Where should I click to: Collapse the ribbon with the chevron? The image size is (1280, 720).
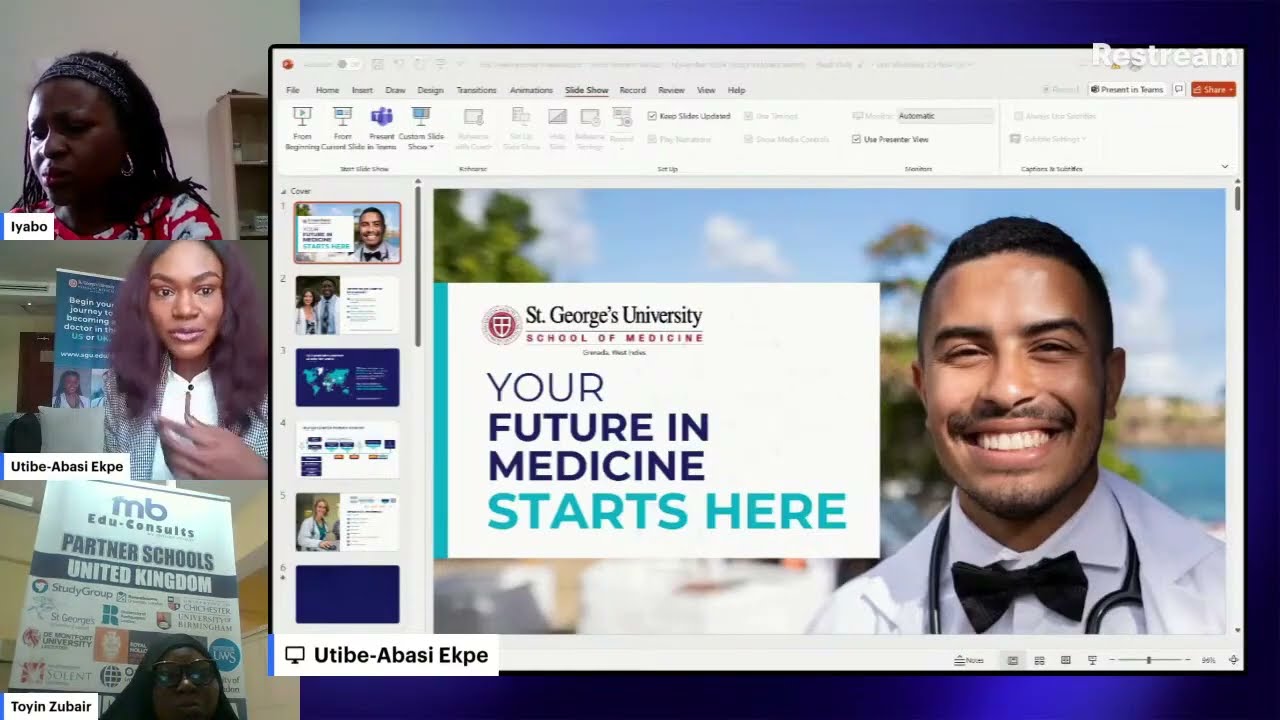1225,166
